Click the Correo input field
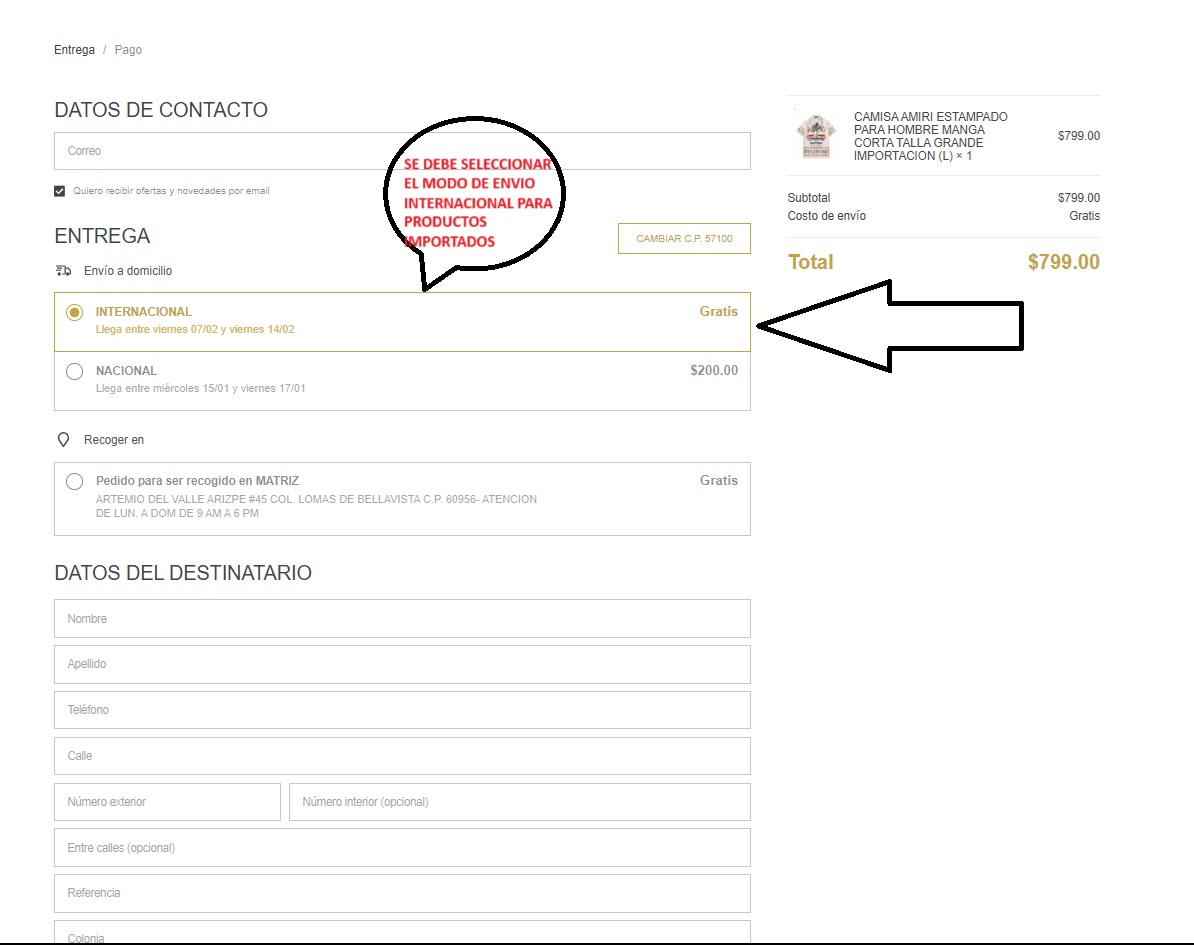Screen dimensions: 1194x945 pyautogui.click(x=402, y=151)
